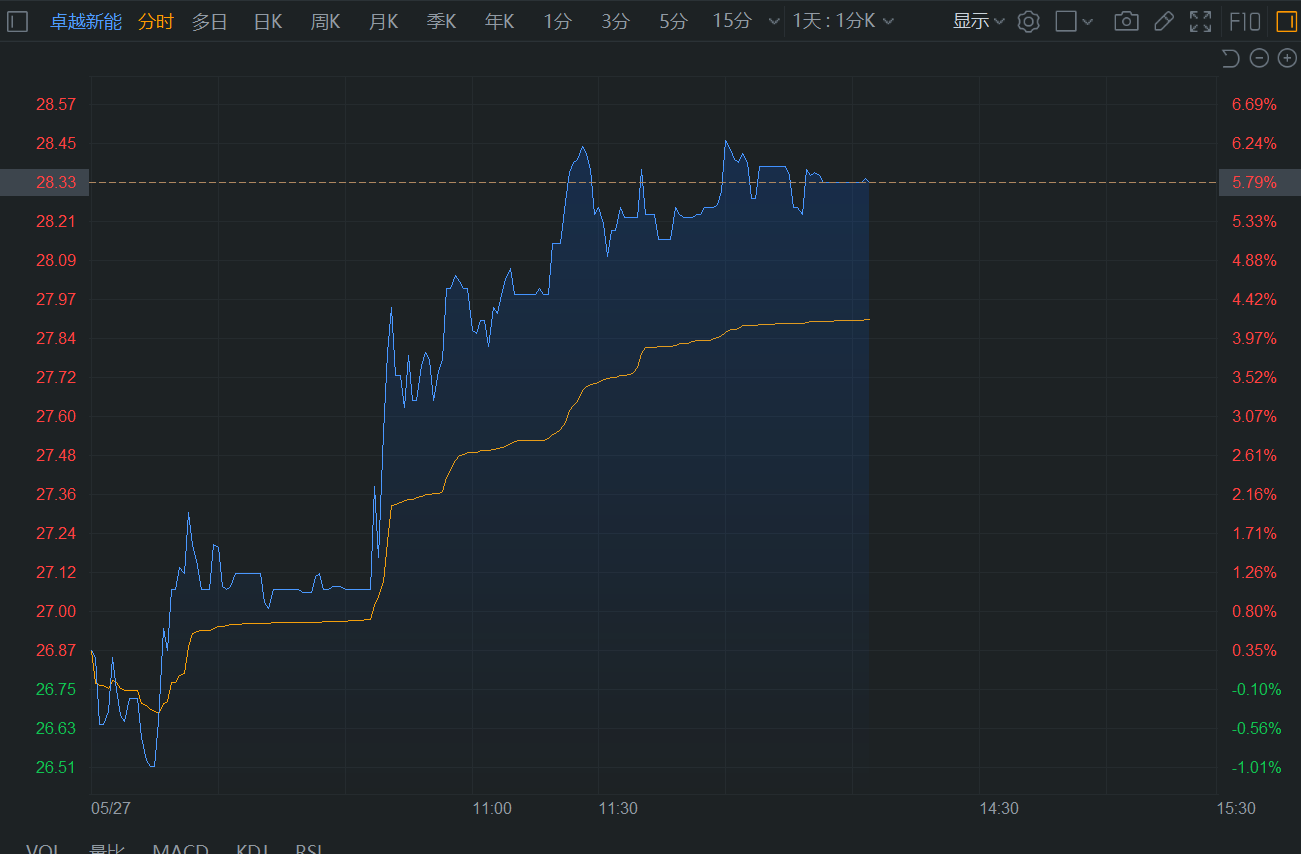The width and height of the screenshot is (1301, 854).
Task: Select the 分时 intraday tab
Action: [155, 21]
